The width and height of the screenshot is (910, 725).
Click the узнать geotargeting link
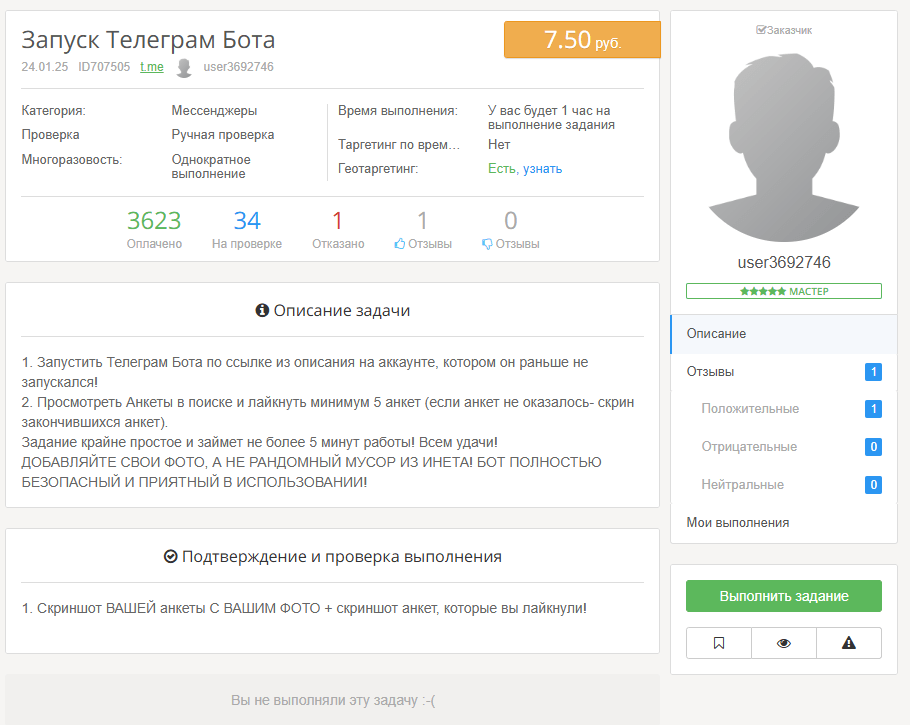click(x=542, y=169)
